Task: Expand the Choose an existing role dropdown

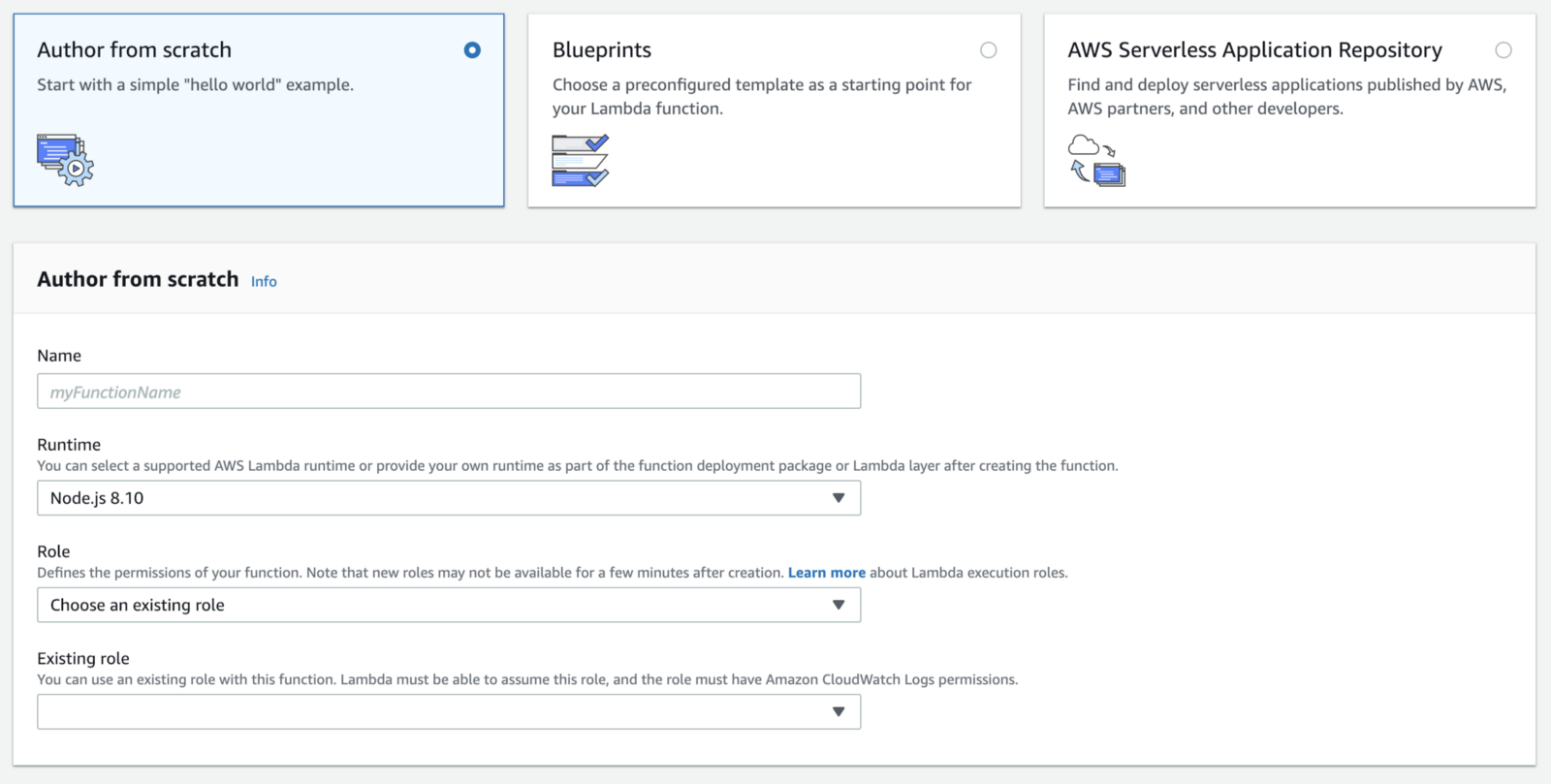Action: coord(448,605)
